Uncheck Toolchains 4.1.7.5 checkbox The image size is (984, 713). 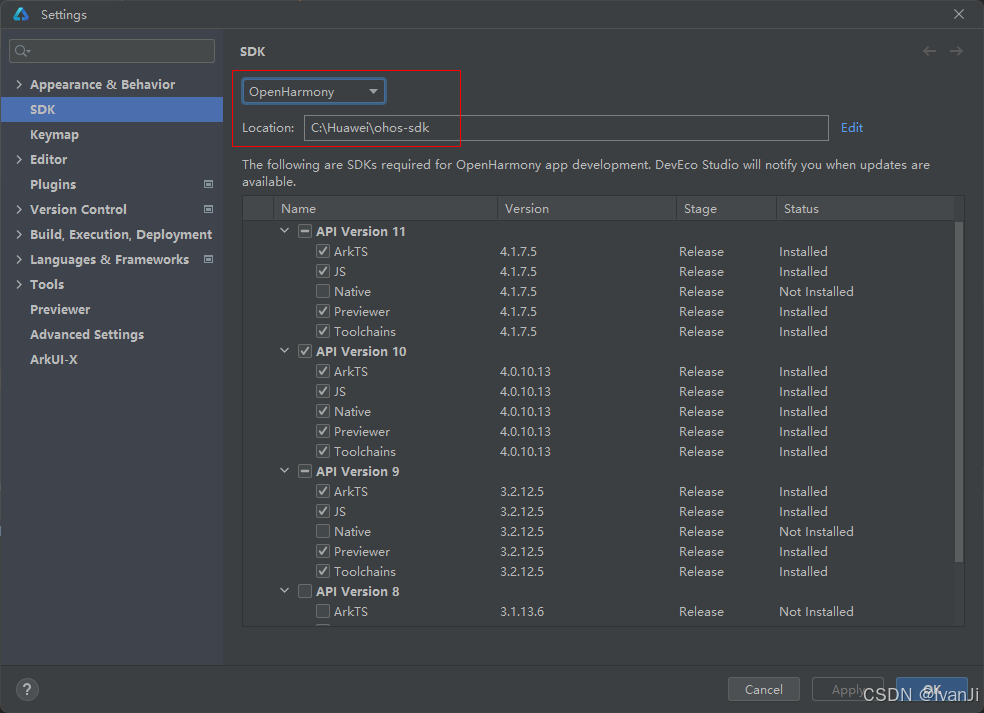[x=323, y=331]
